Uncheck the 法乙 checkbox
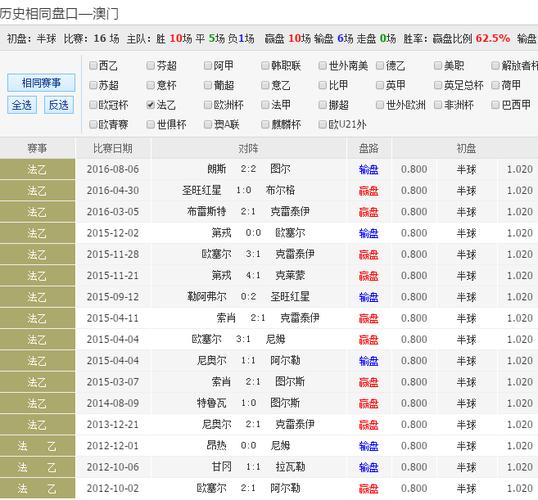This screenshot has height=500, width=538. tap(151, 105)
